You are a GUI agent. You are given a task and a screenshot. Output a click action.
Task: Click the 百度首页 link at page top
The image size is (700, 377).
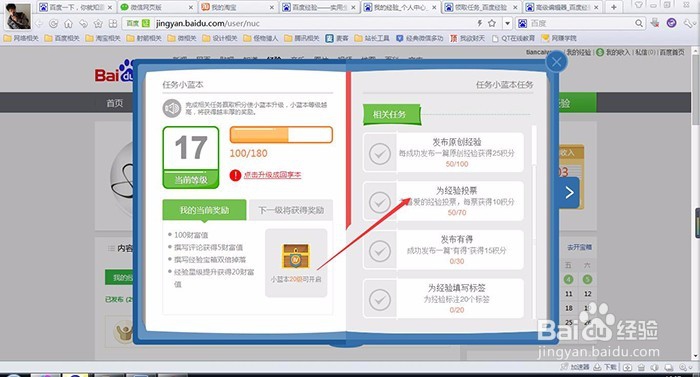(672, 52)
